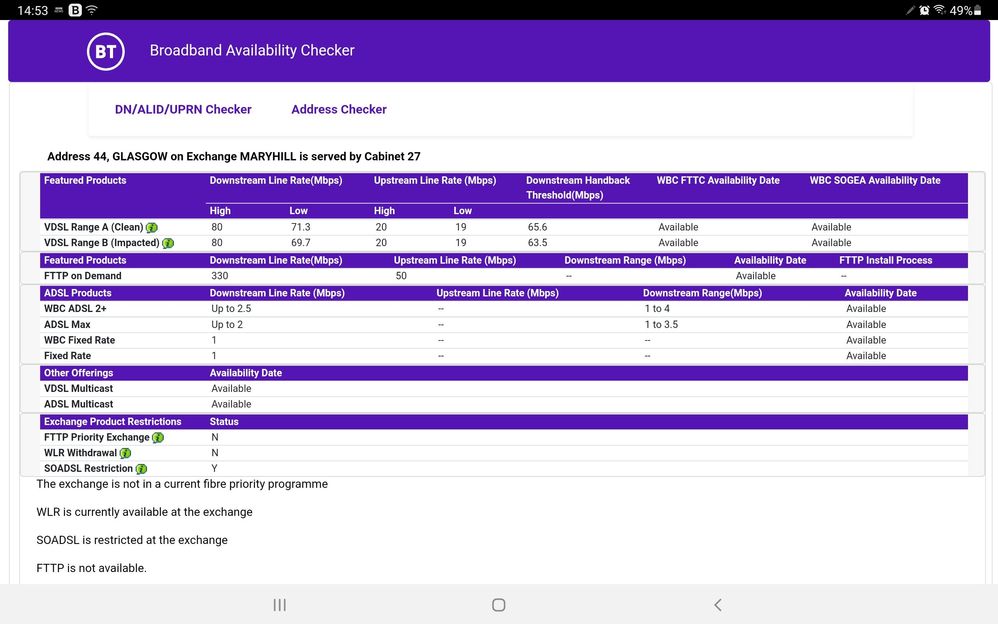The image size is (998, 624).
Task: Click help icon next to FTTP Priority Exchange
Action: point(158,438)
